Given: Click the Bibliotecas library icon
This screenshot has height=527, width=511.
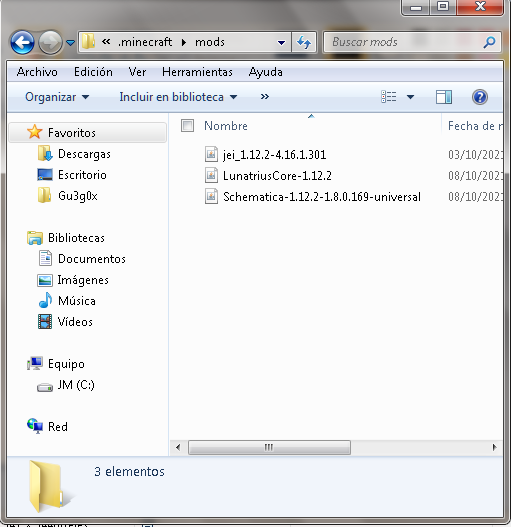Looking at the screenshot, I should click(x=35, y=238).
